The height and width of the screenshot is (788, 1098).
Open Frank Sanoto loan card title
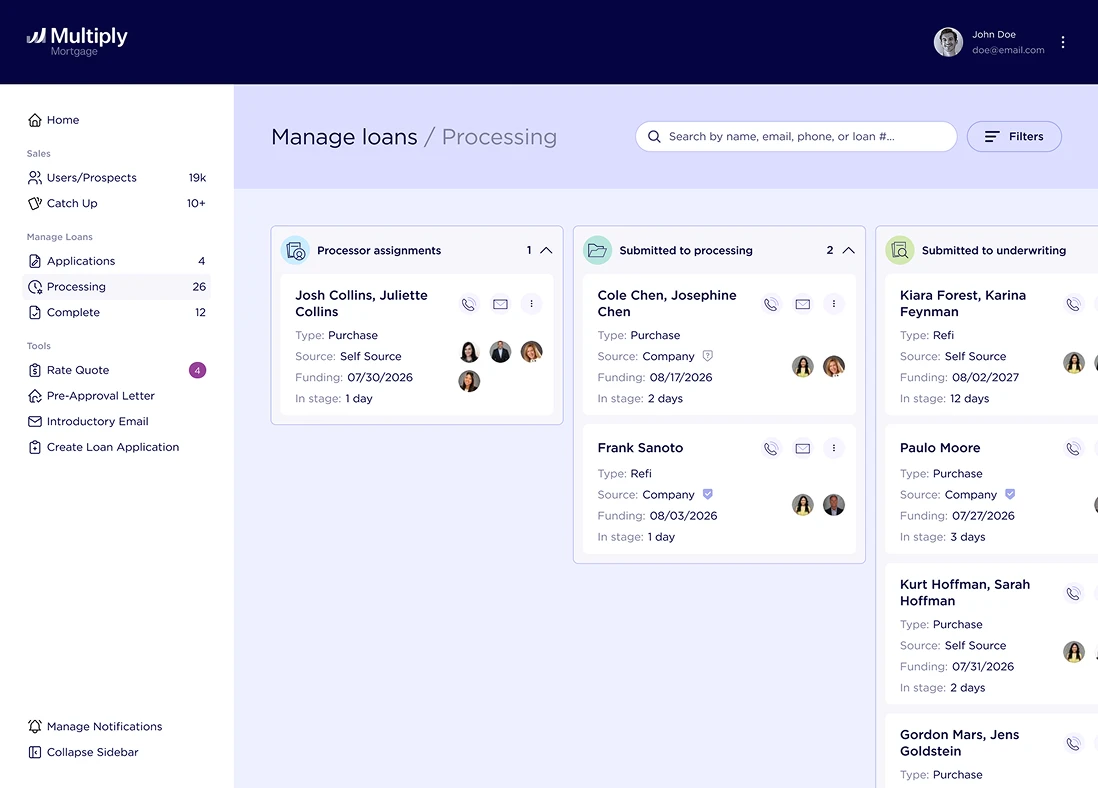pos(640,448)
